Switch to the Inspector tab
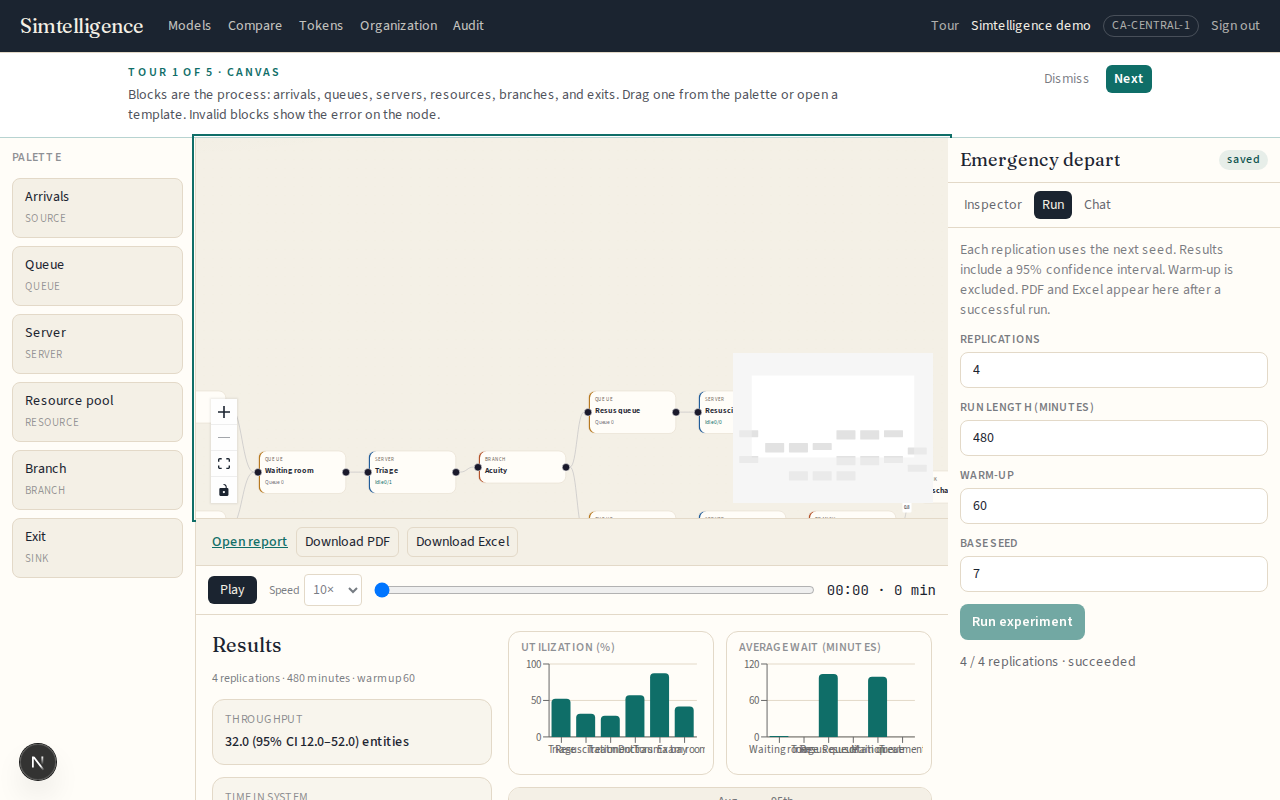The image size is (1280, 800). (x=993, y=205)
